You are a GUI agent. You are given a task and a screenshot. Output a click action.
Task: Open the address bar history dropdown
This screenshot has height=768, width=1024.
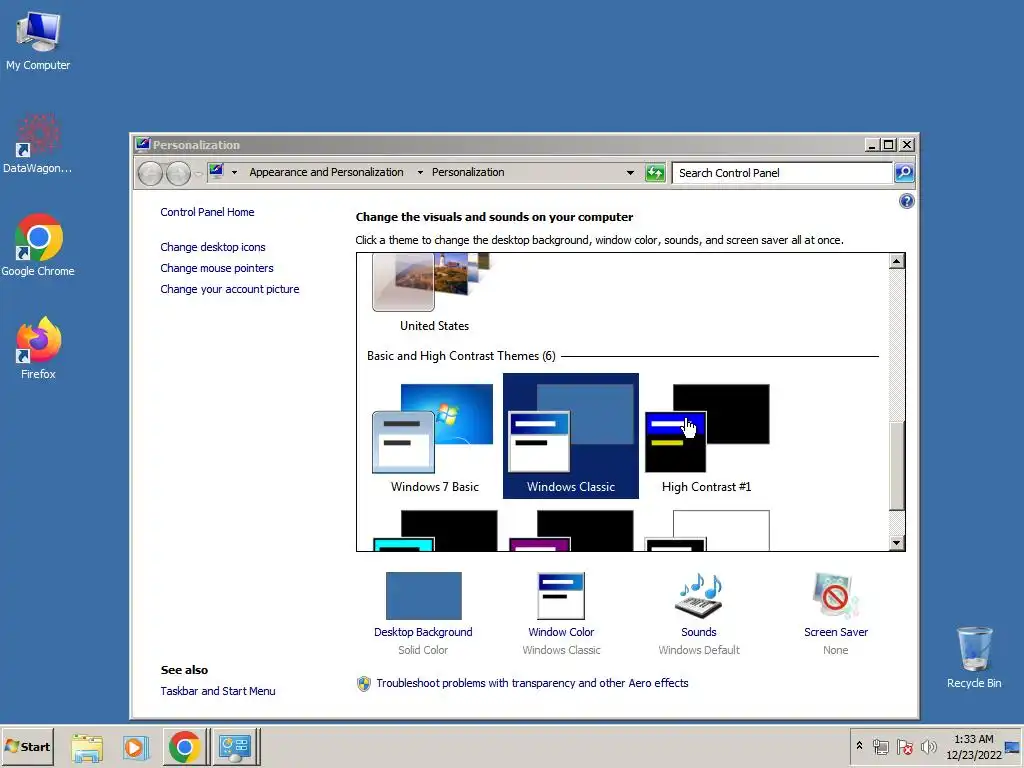pyautogui.click(x=630, y=173)
